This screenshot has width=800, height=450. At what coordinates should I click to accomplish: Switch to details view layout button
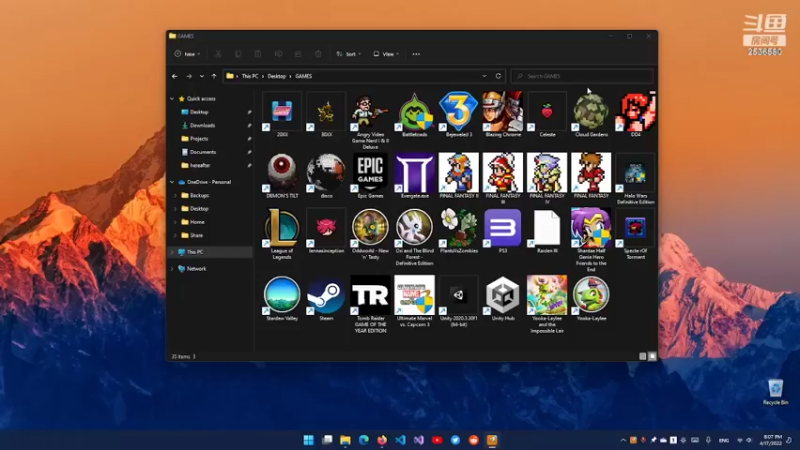643,356
